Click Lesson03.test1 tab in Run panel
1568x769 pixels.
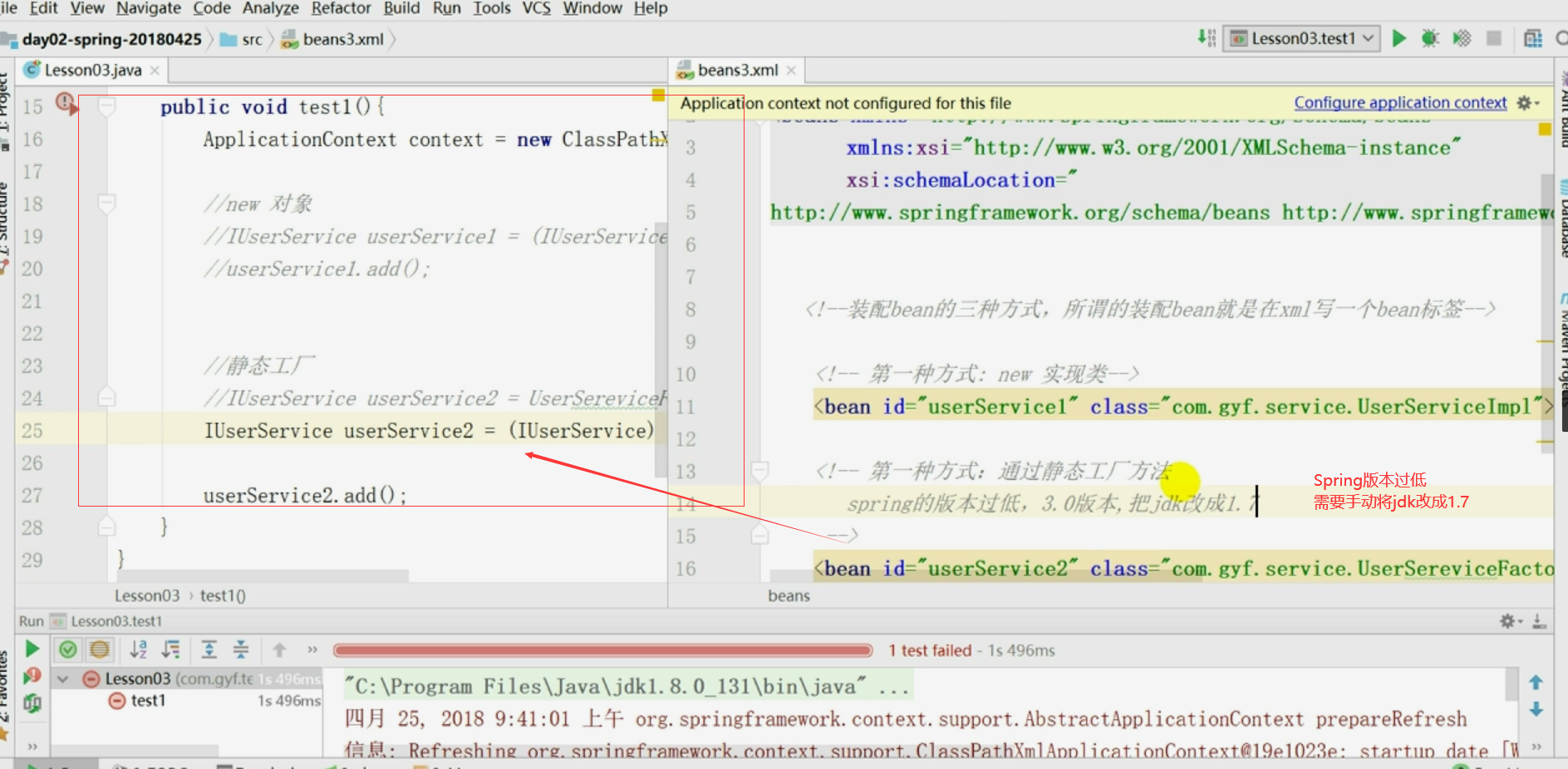coord(106,621)
